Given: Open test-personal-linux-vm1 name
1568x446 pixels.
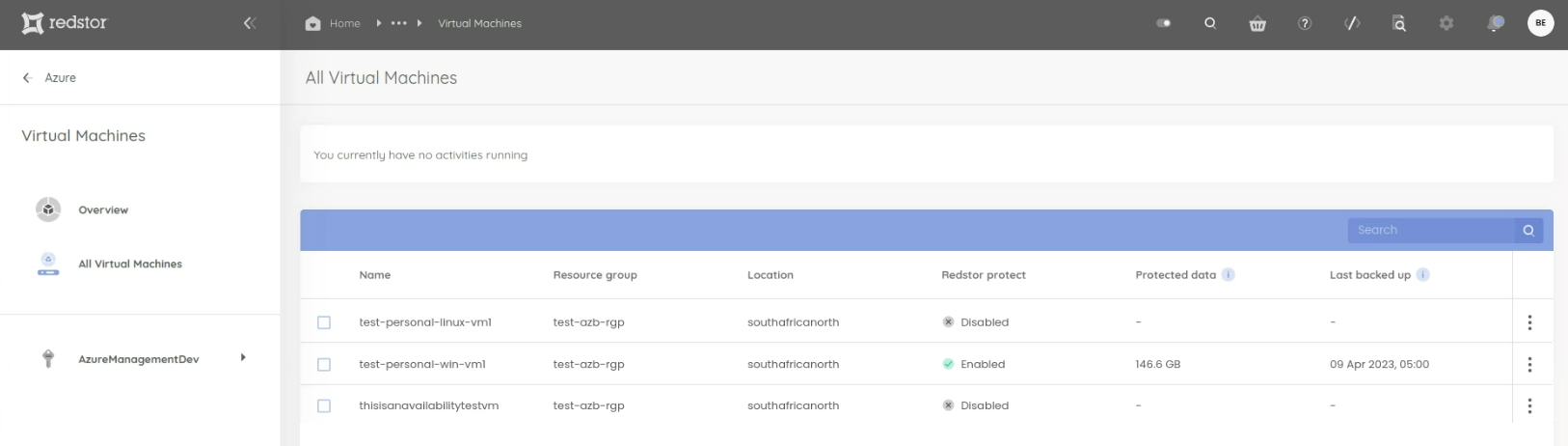Looking at the screenshot, I should click(425, 322).
